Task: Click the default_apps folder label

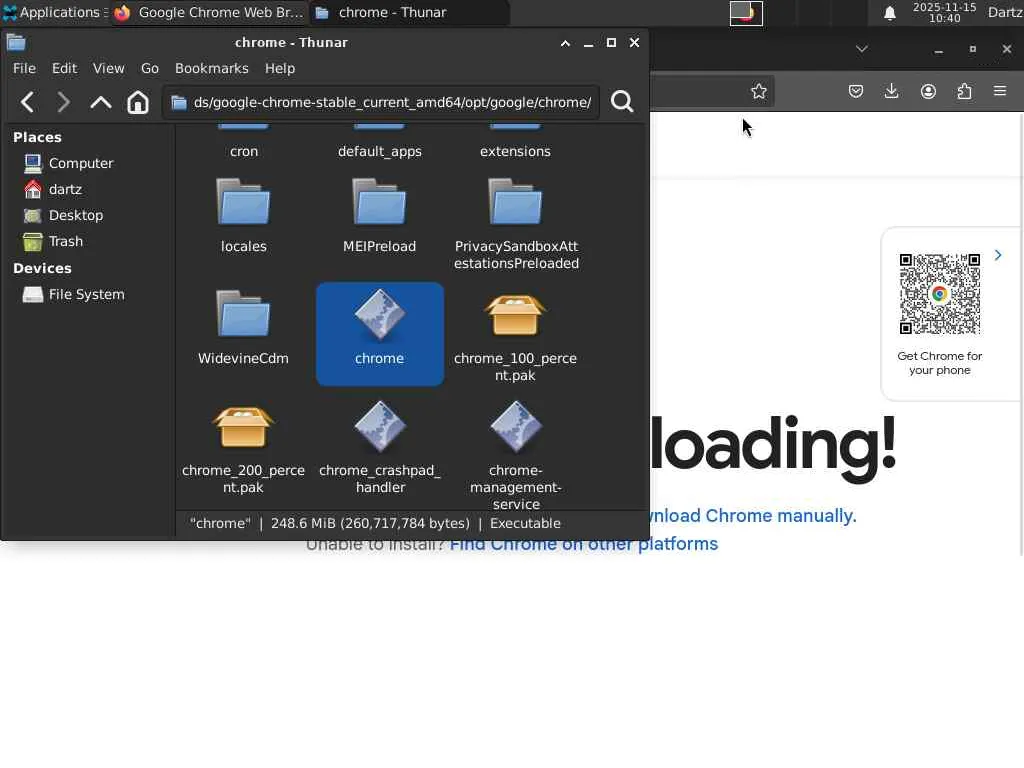Action: [379, 152]
